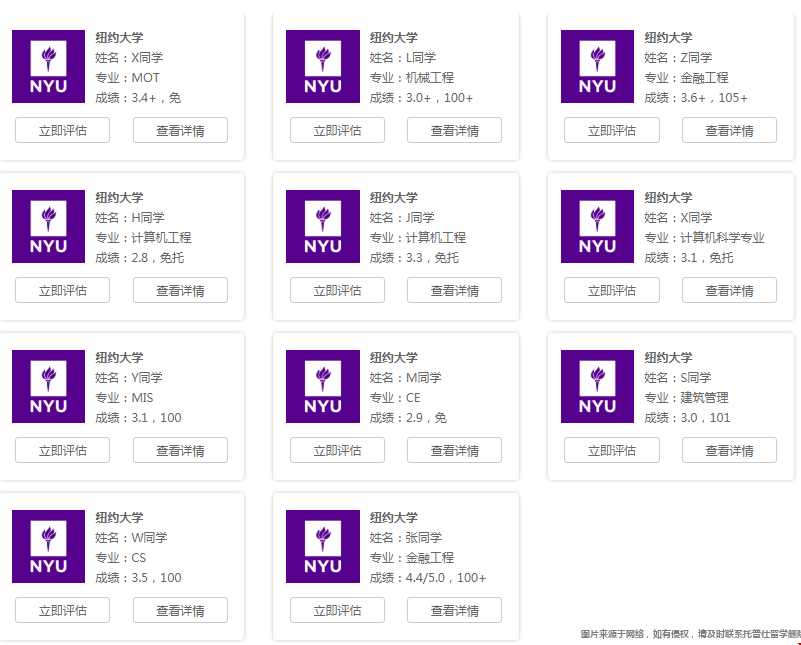
Task: Click 查看详情 for L同学 机械工程
Action: (455, 130)
